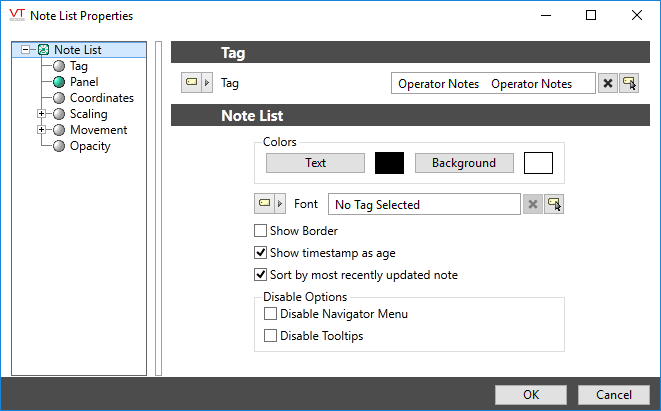
Task: Click the black Text color swatch
Action: tap(388, 163)
